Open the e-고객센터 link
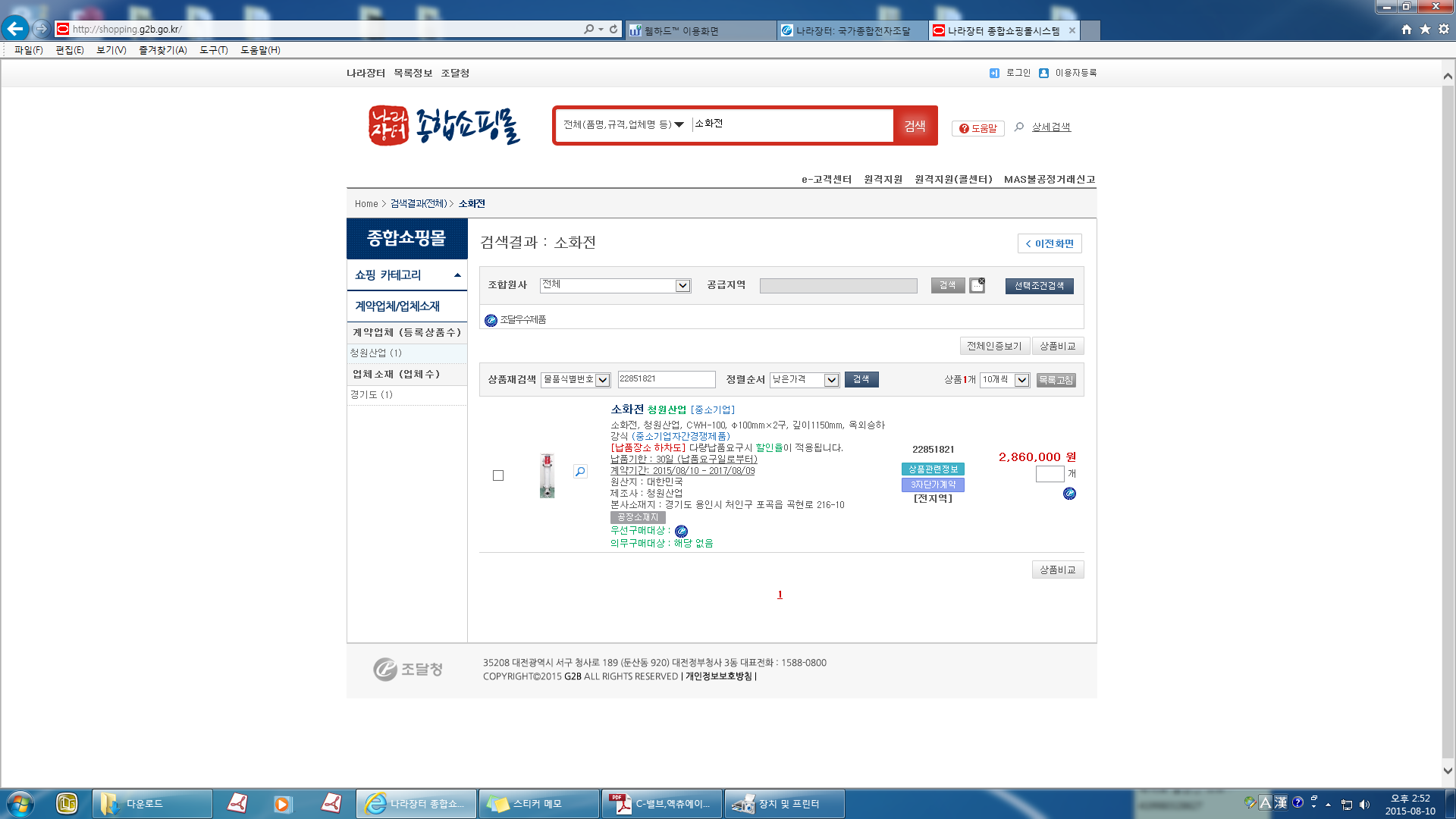This screenshot has width=1456, height=819. point(827,180)
